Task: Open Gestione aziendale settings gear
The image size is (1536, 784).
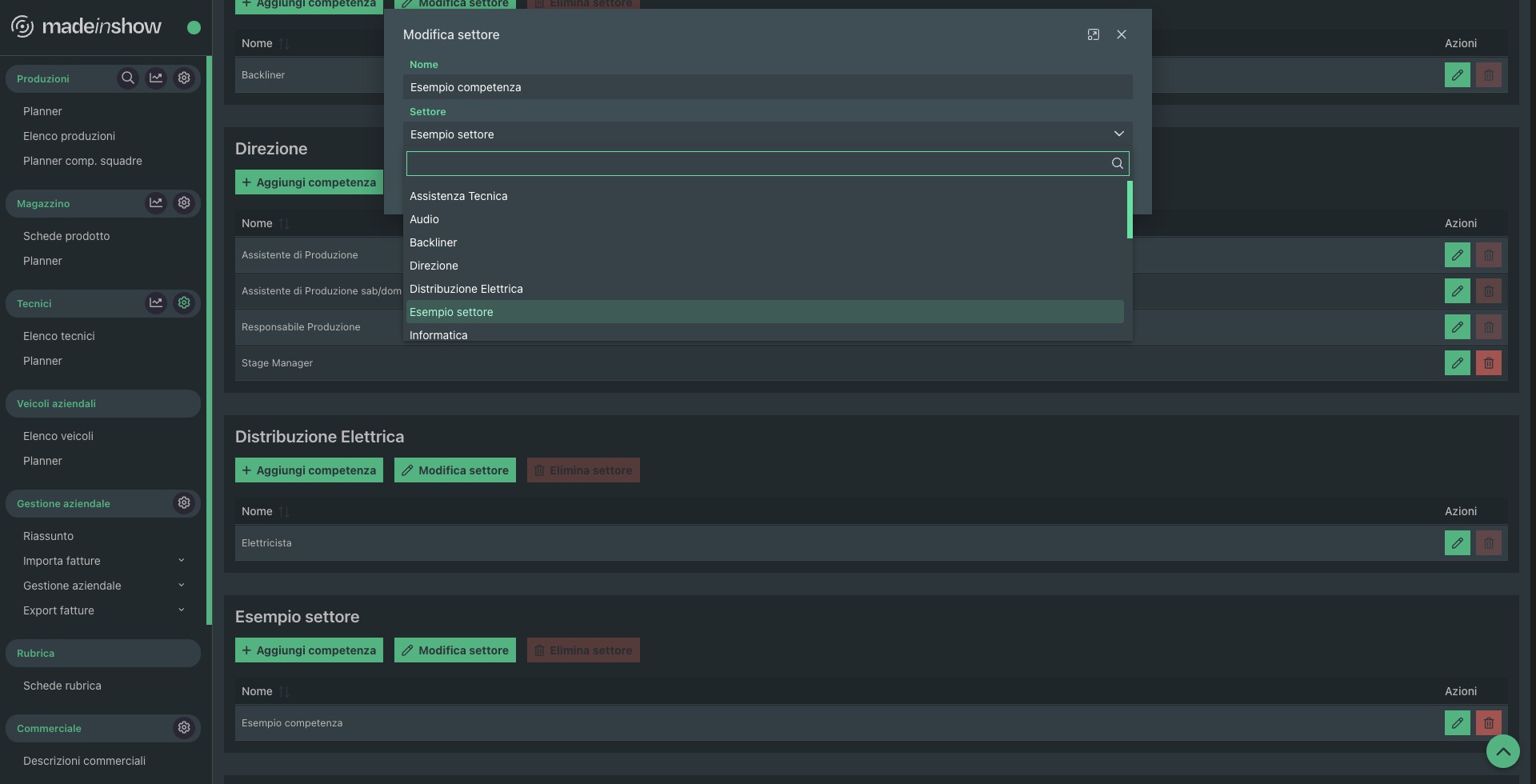Action: pyautogui.click(x=184, y=503)
